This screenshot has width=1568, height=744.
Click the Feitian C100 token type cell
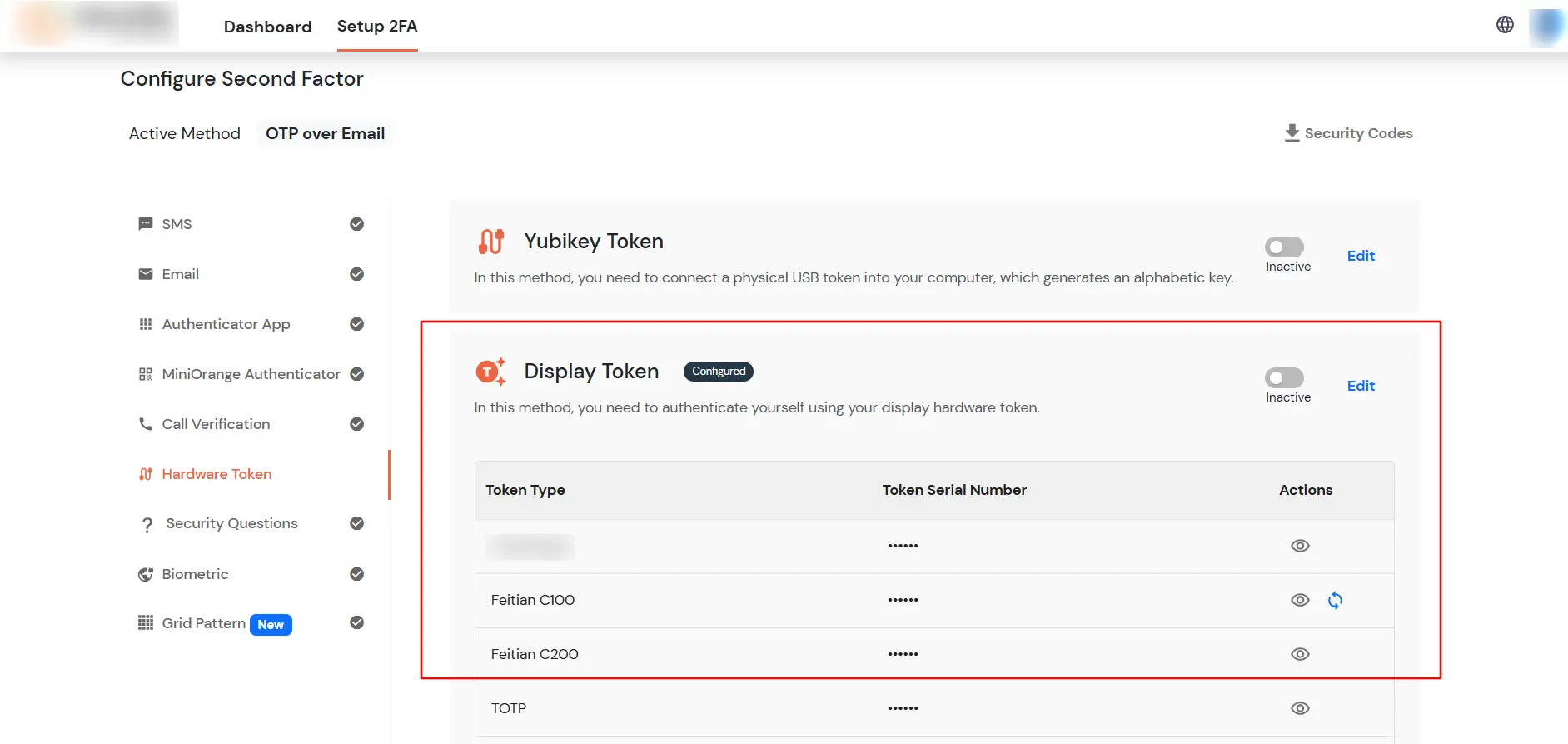click(533, 600)
